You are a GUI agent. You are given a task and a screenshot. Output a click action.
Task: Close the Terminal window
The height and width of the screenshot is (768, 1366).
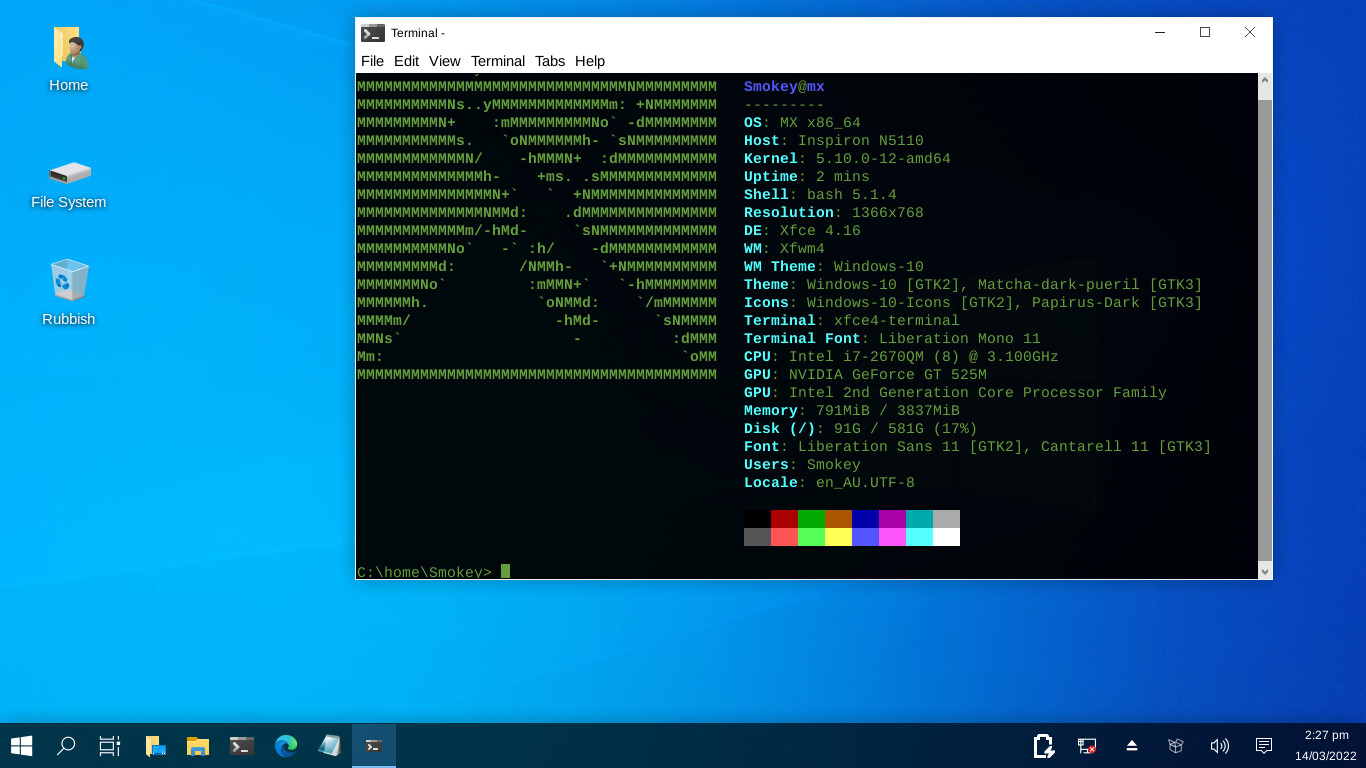coord(1250,32)
